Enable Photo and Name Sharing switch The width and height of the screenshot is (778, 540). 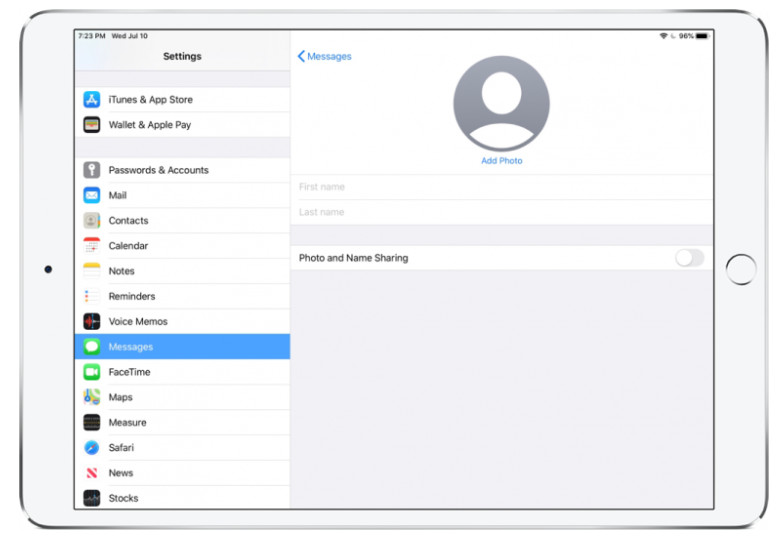(x=690, y=258)
